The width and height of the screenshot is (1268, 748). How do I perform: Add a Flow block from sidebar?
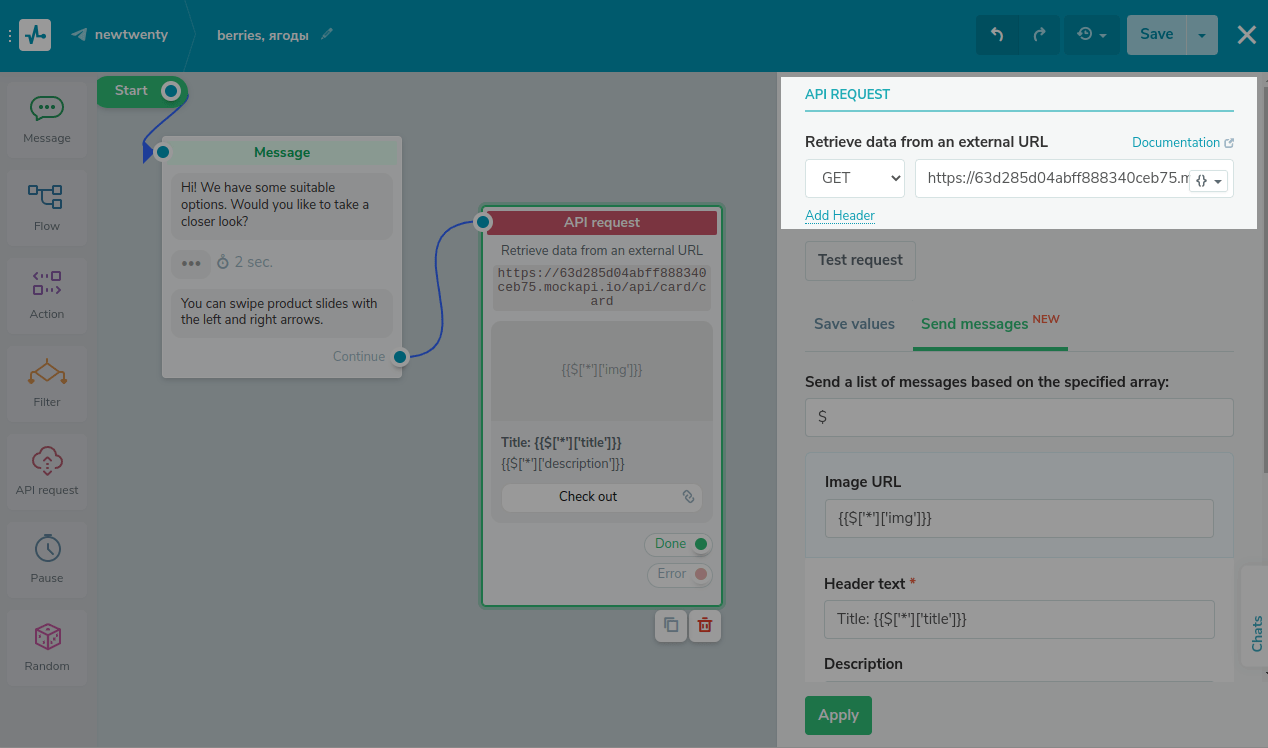coord(47,207)
